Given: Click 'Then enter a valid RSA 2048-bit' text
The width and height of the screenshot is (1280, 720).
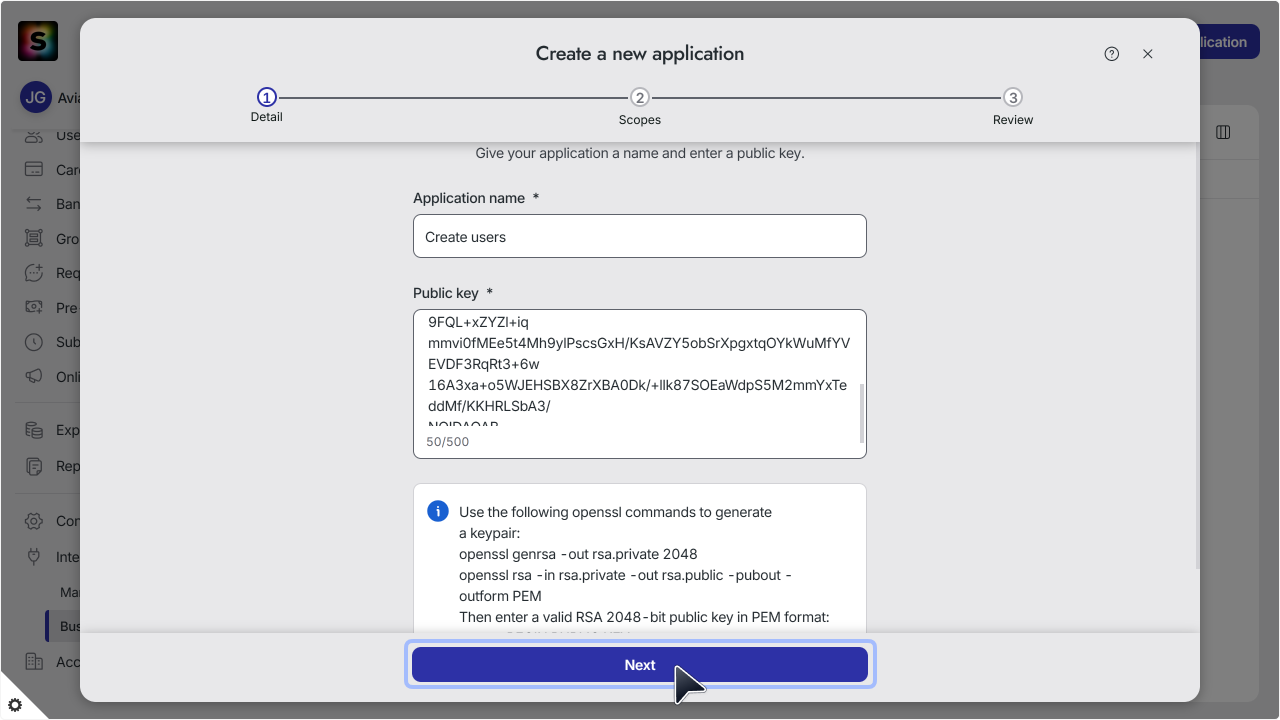Looking at the screenshot, I should pos(644,617).
